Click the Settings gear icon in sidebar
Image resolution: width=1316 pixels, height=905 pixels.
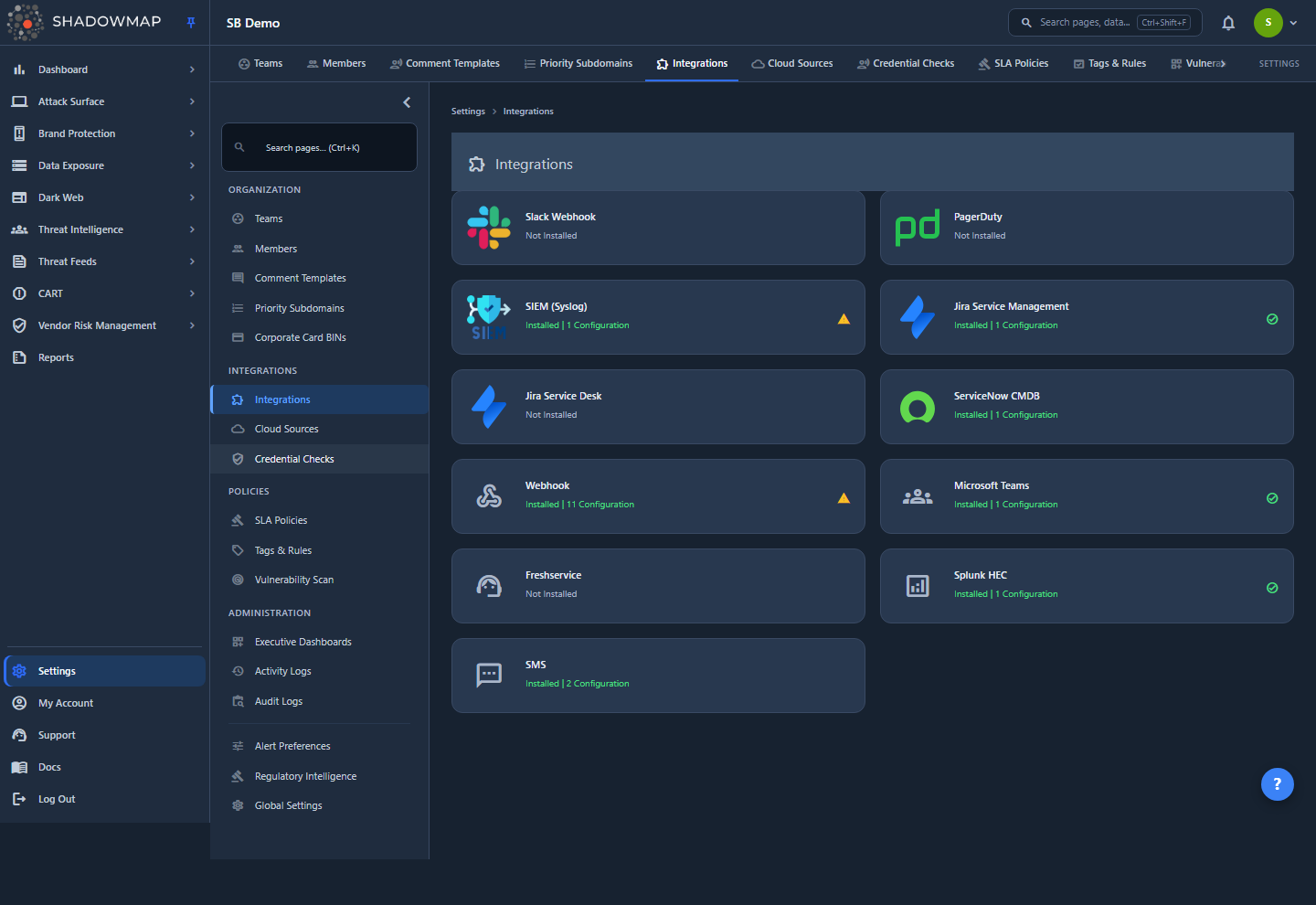[19, 671]
